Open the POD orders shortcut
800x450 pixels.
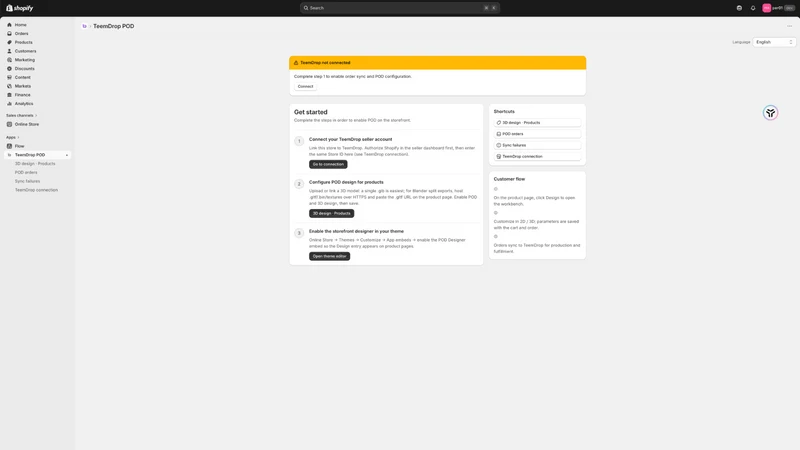[x=537, y=134]
